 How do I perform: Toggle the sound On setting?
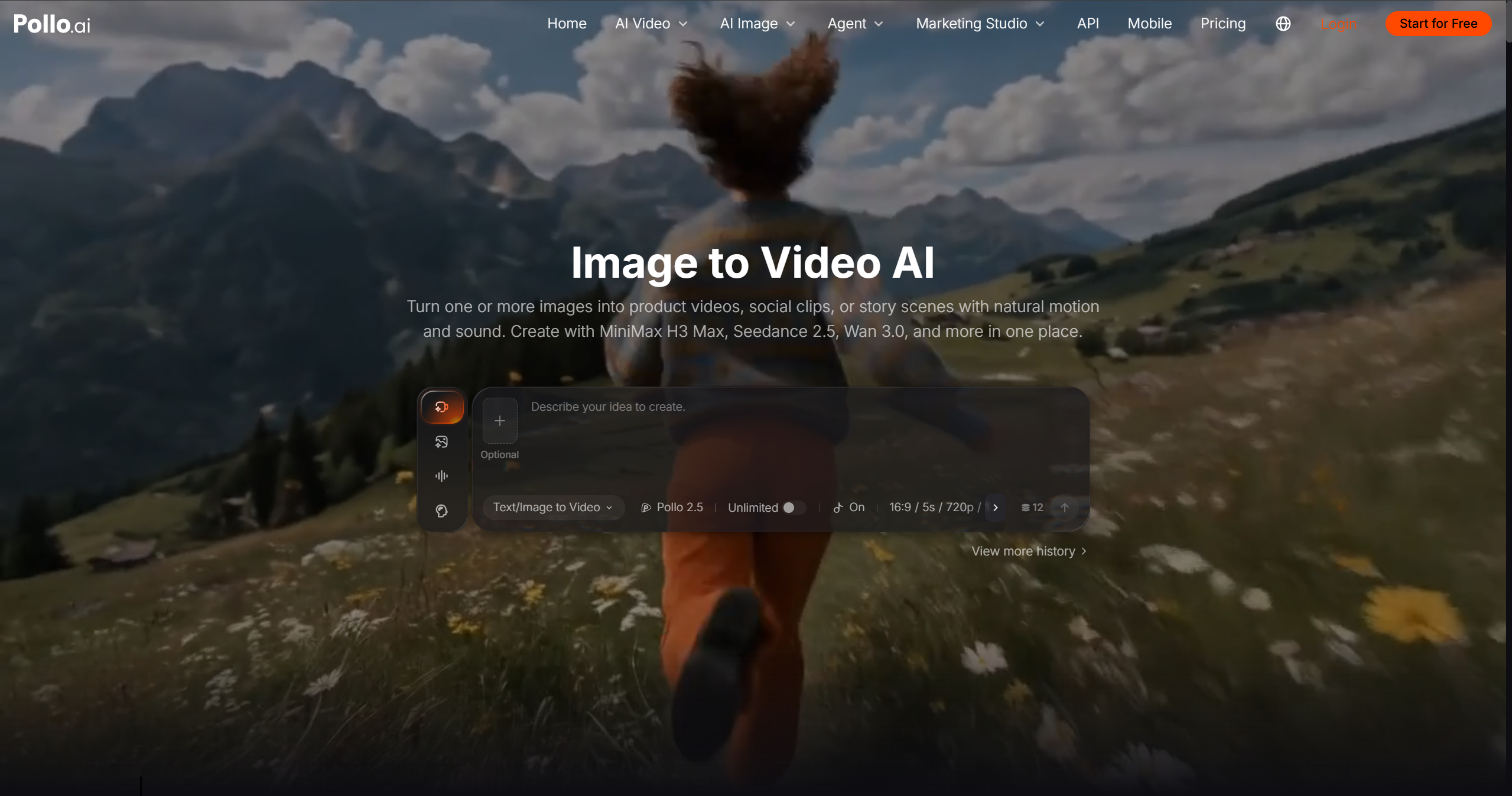[x=849, y=508]
